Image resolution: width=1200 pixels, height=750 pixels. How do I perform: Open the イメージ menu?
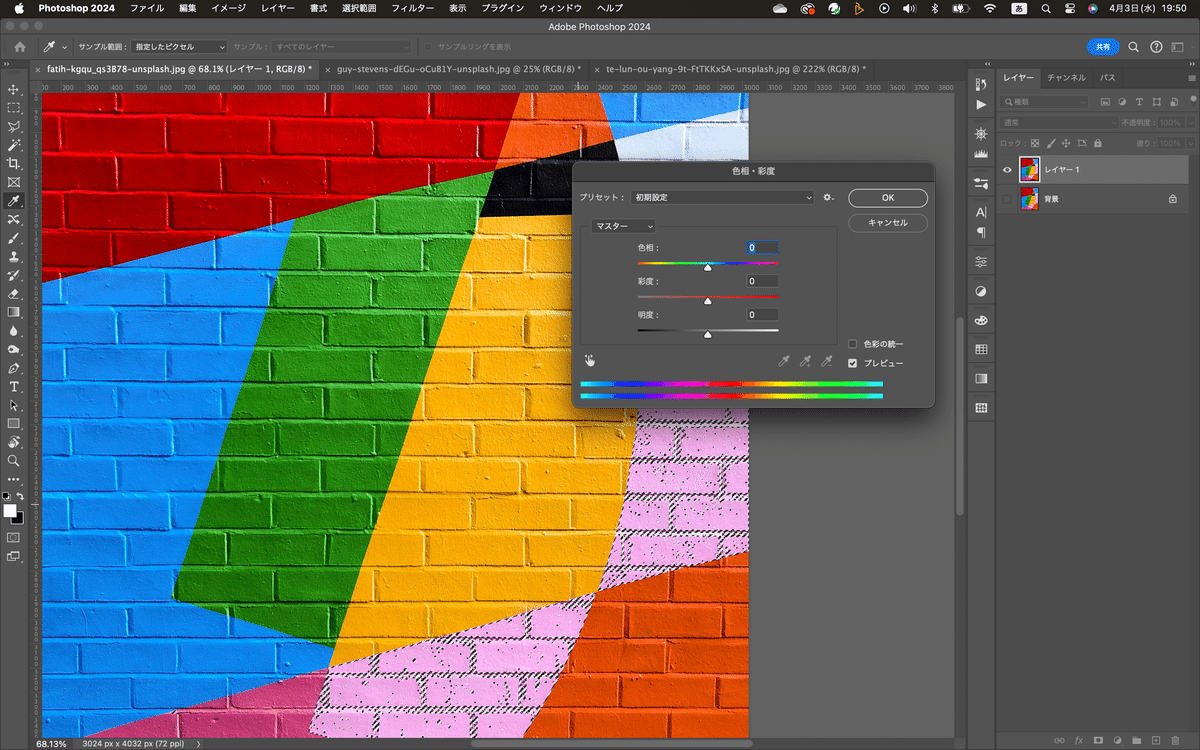pos(228,8)
